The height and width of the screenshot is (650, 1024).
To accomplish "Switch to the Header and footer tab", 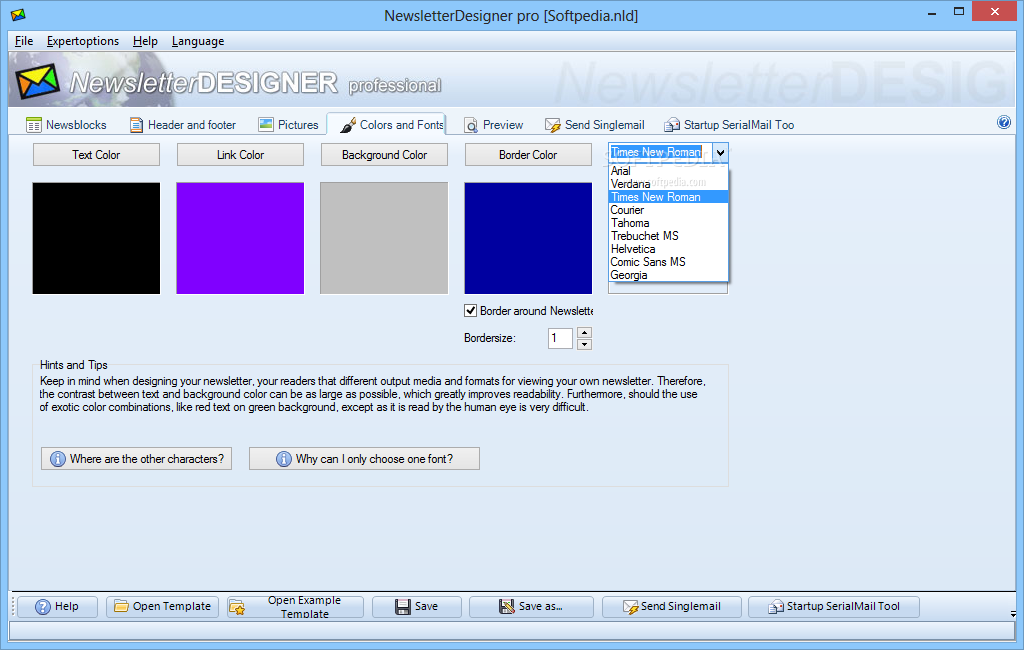I will coord(183,125).
